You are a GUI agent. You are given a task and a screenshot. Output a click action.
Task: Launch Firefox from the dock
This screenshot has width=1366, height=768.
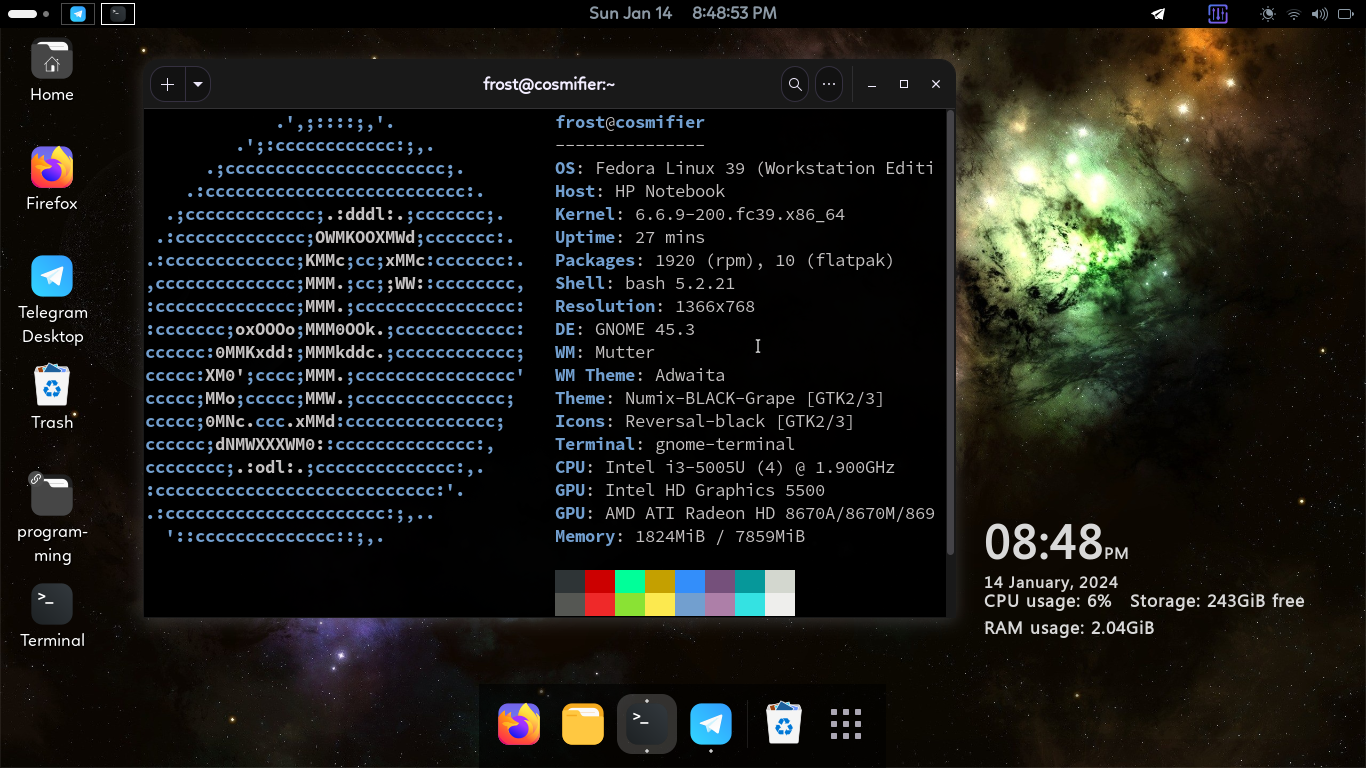[519, 724]
